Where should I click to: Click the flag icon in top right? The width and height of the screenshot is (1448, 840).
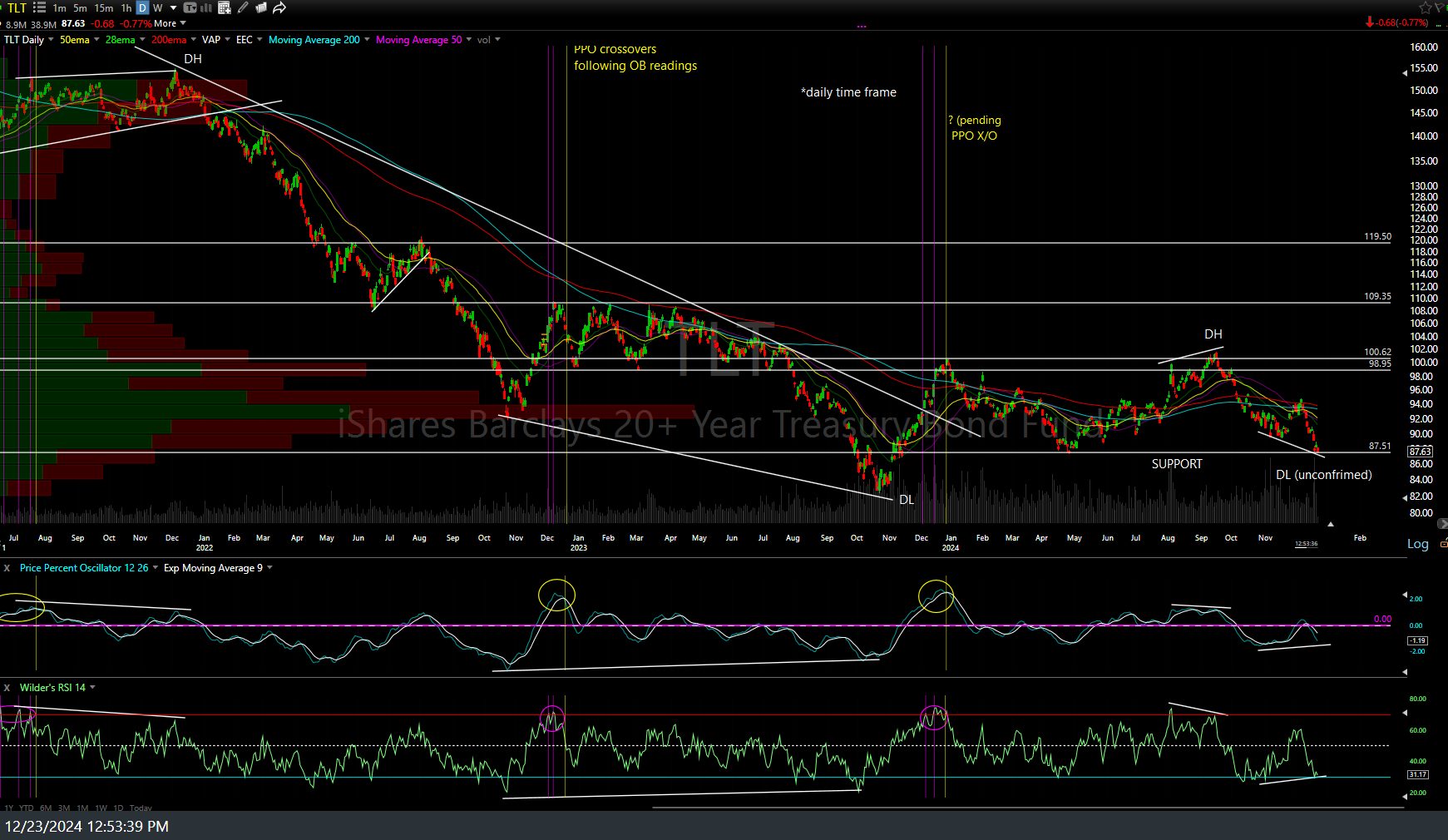(x=1440, y=7)
